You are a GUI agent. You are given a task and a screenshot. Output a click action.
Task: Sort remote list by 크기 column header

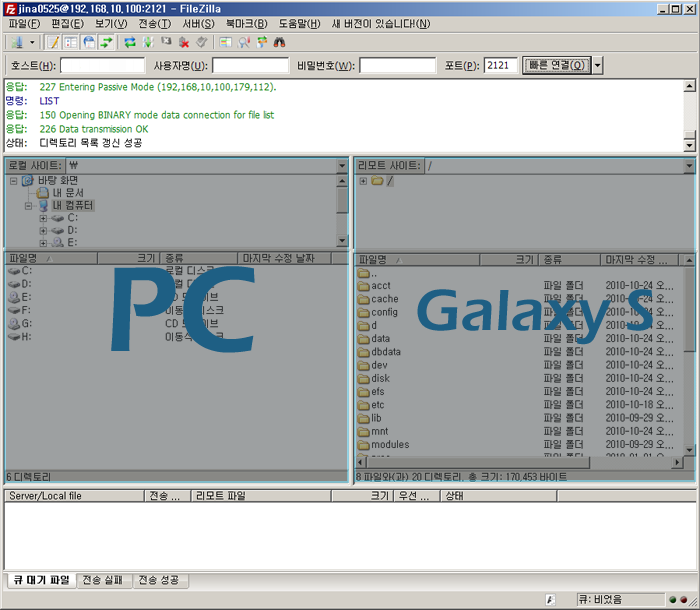509,259
